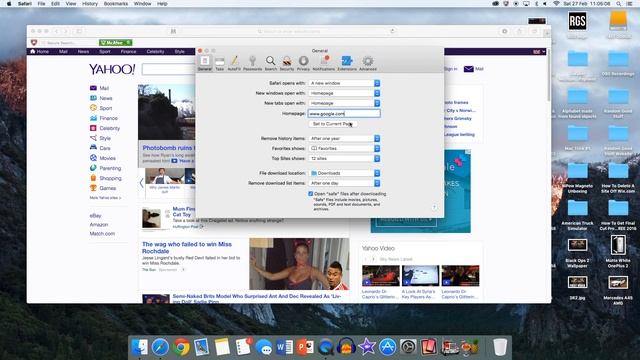Open the preferences help question mark

[434, 207]
